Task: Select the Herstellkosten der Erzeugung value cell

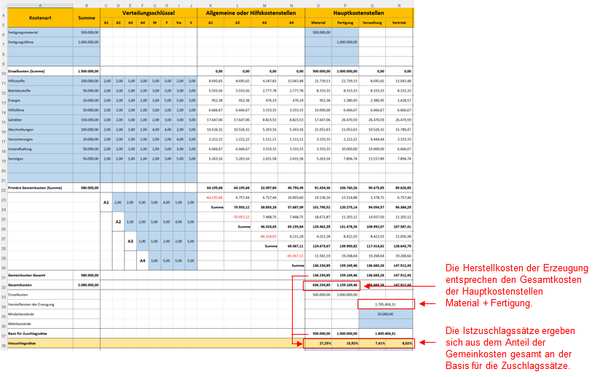Action: [x=386, y=304]
